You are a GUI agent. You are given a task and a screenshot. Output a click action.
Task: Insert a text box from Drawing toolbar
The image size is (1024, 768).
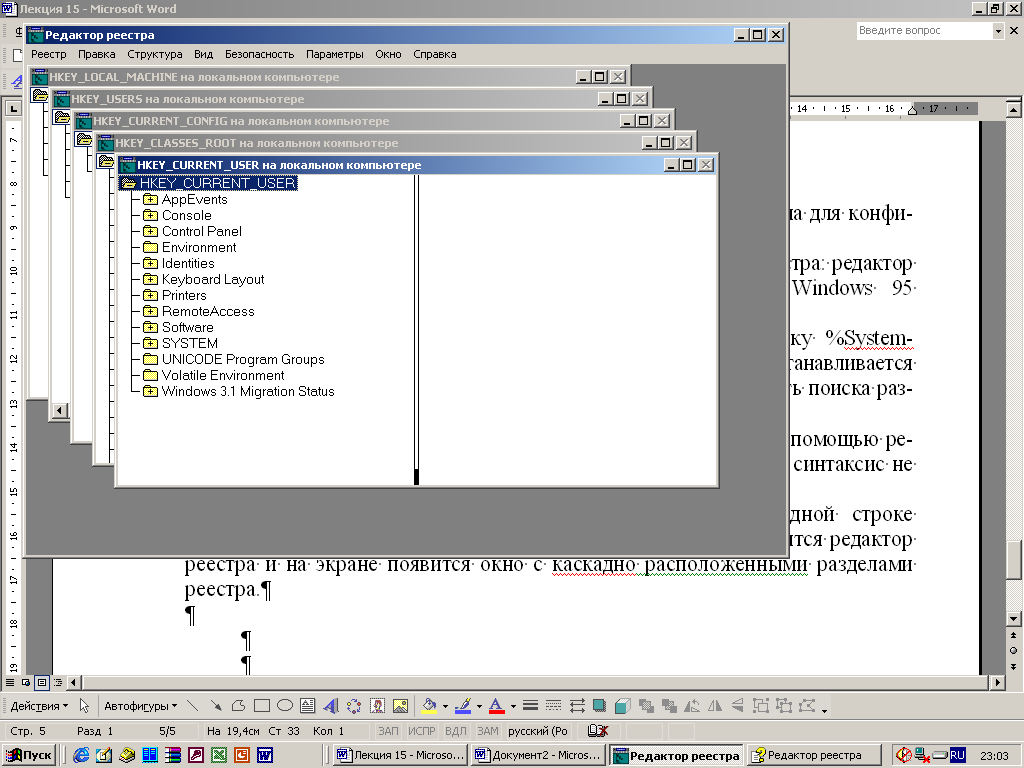[x=308, y=706]
